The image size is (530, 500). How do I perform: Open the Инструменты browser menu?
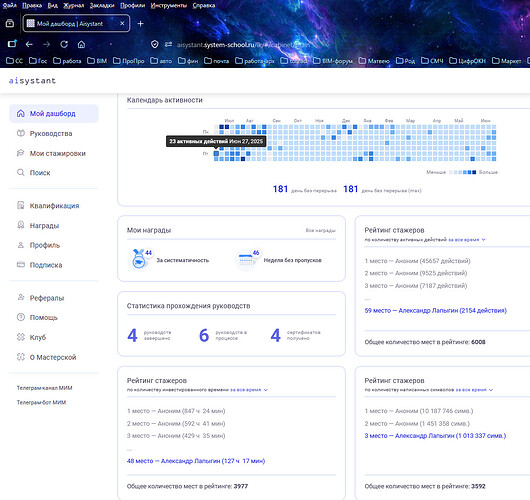(x=169, y=5)
